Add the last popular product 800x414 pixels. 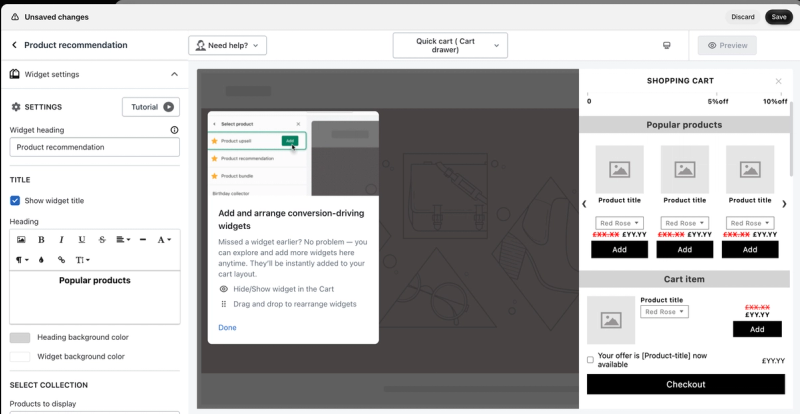750,250
